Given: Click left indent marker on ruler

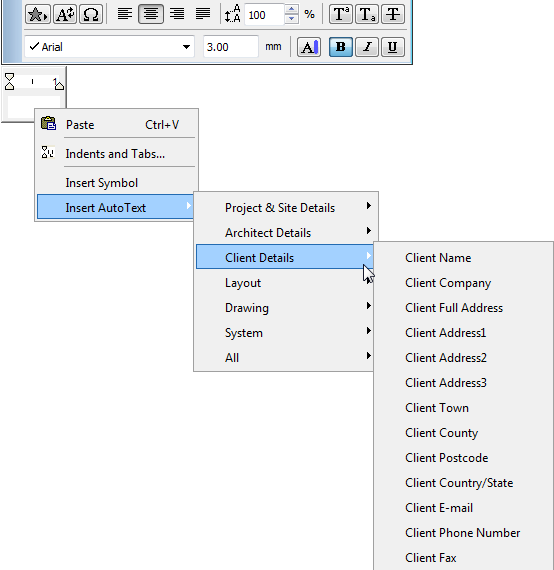Looking at the screenshot, I should click(9, 81).
